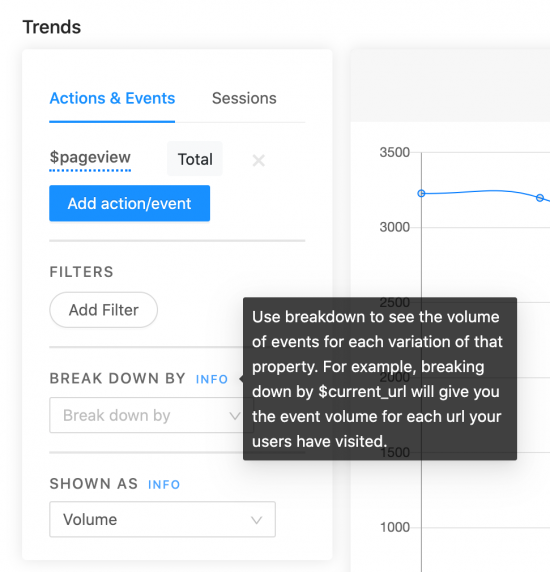Image resolution: width=550 pixels, height=572 pixels.
Task: Click the breakdown tooltip text box
Action: pos(380,379)
